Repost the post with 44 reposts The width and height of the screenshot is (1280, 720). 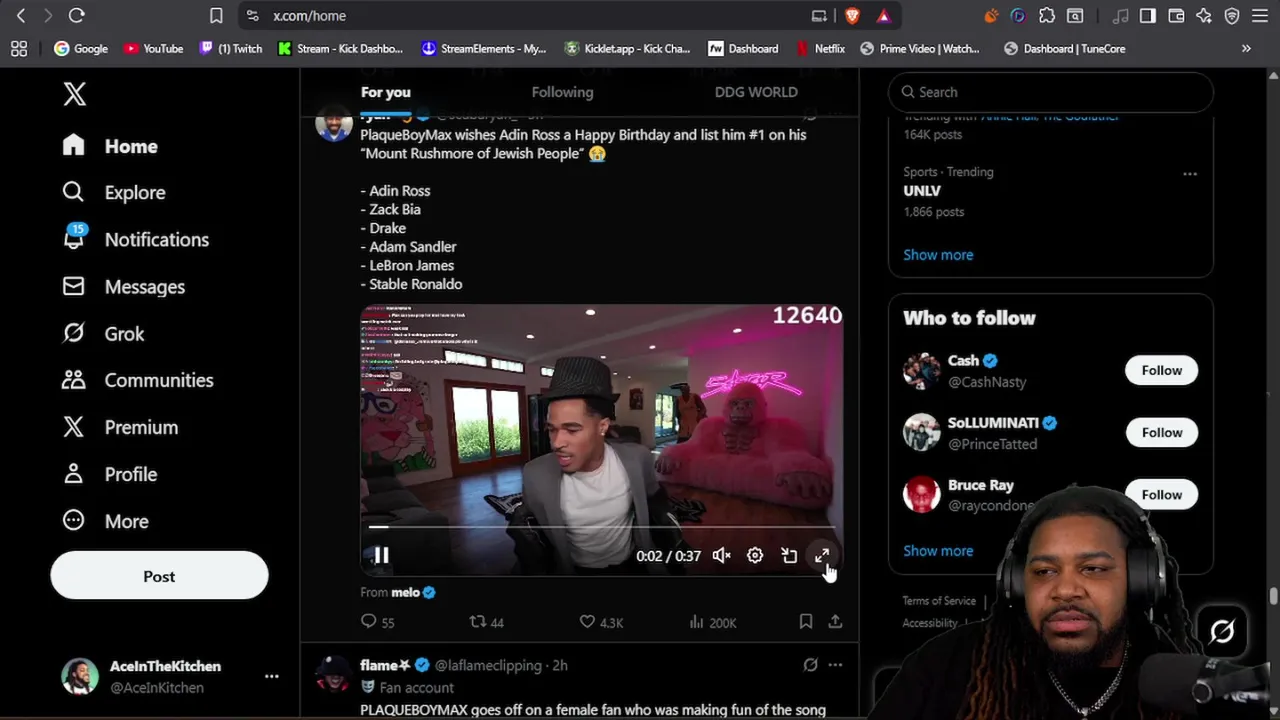click(486, 622)
